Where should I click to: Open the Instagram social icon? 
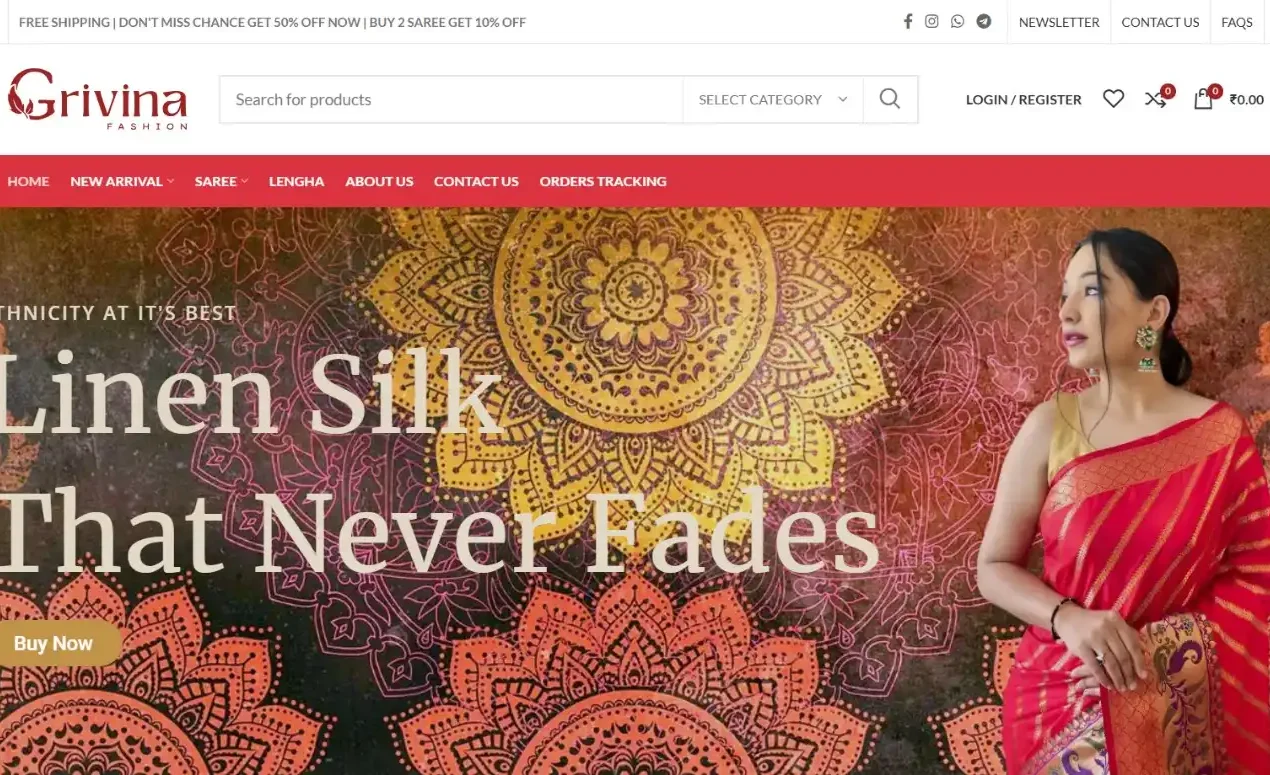coord(932,21)
